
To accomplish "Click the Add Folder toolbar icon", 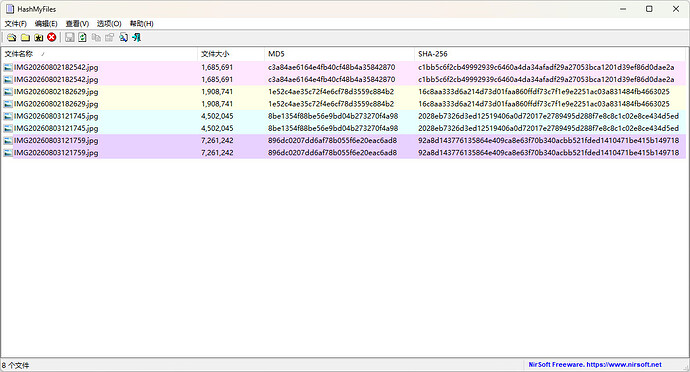I will coord(25,37).
